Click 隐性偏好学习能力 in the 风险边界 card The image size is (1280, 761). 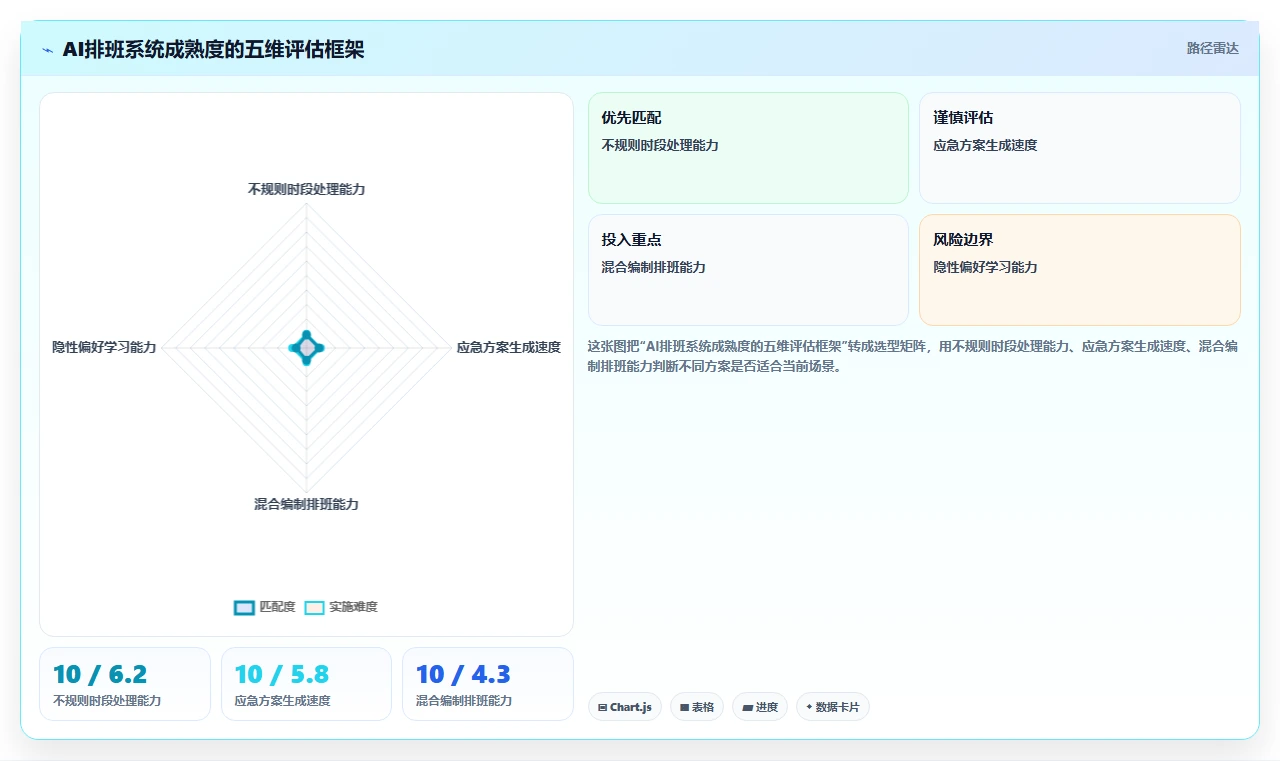coord(985,267)
